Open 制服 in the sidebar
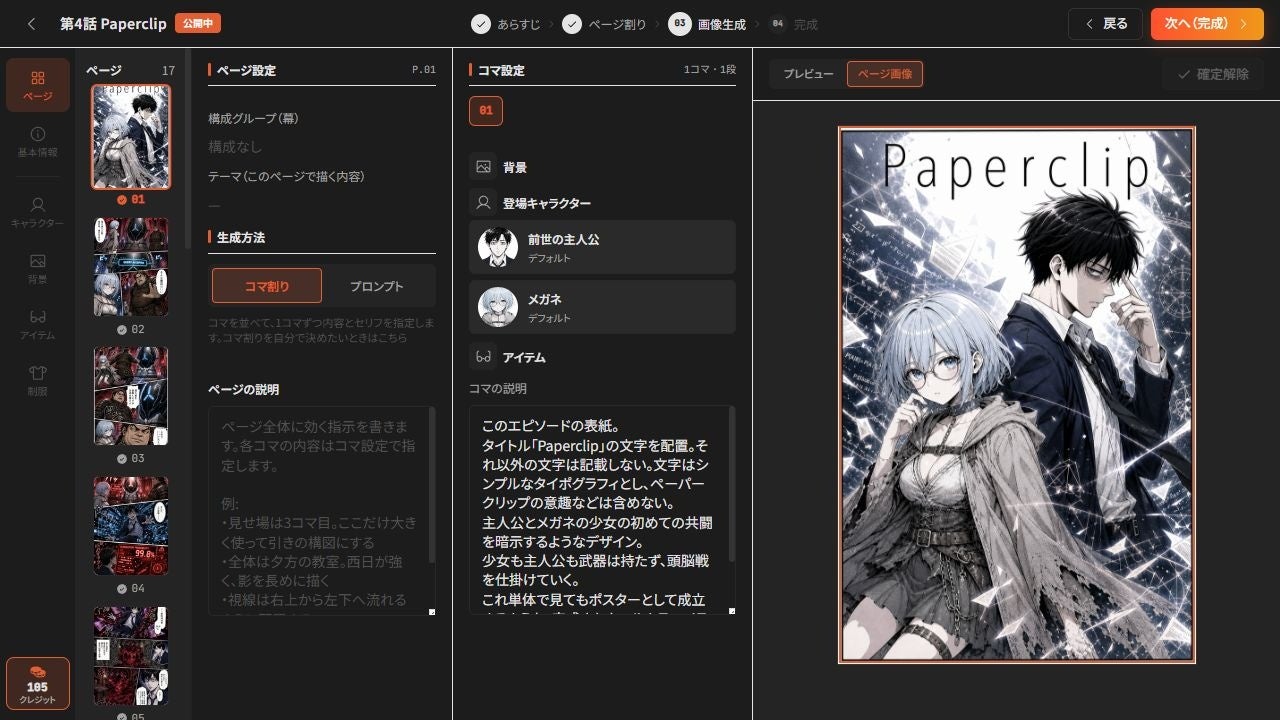 38,379
